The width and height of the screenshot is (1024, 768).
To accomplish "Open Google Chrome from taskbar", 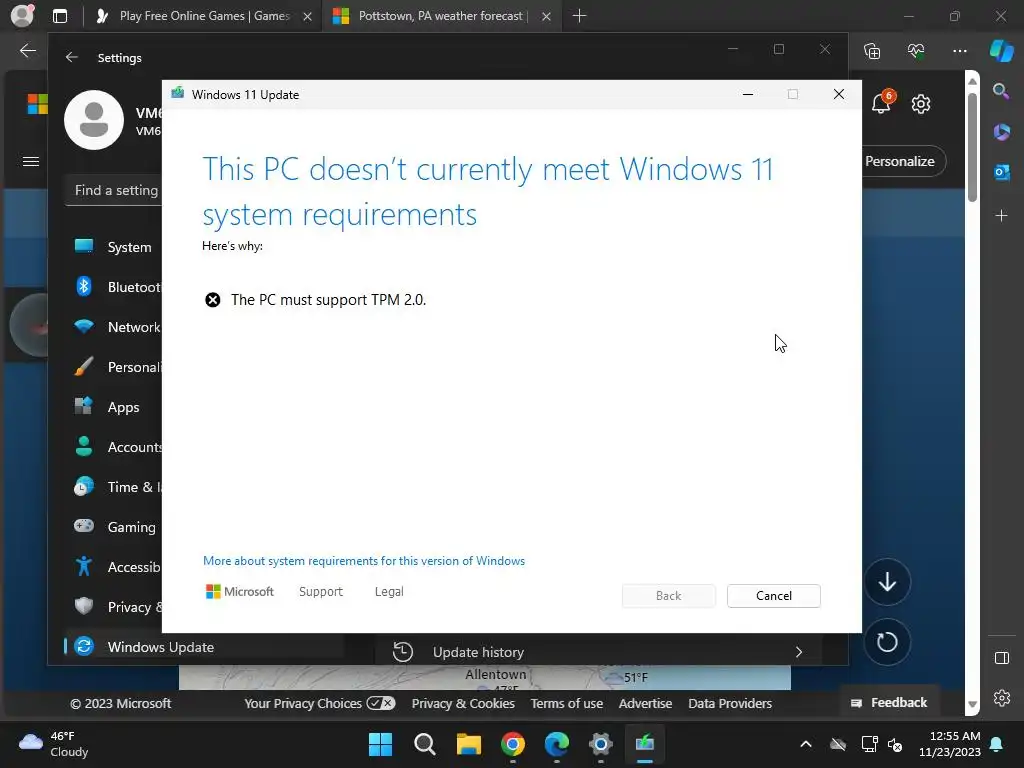I will click(x=513, y=744).
